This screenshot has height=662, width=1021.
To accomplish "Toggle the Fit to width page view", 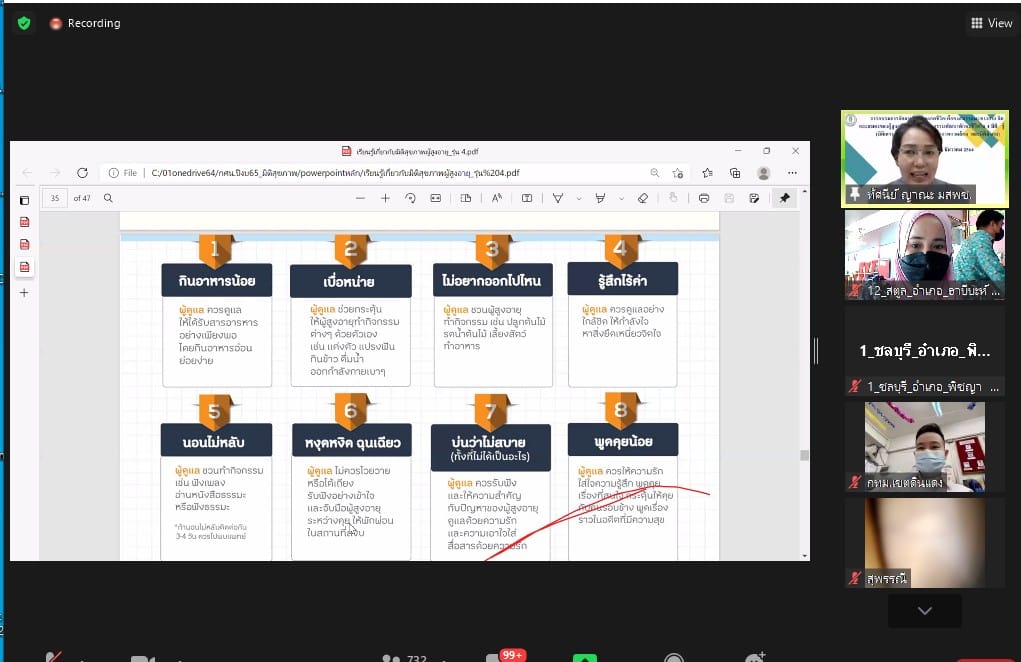I will point(435,198).
